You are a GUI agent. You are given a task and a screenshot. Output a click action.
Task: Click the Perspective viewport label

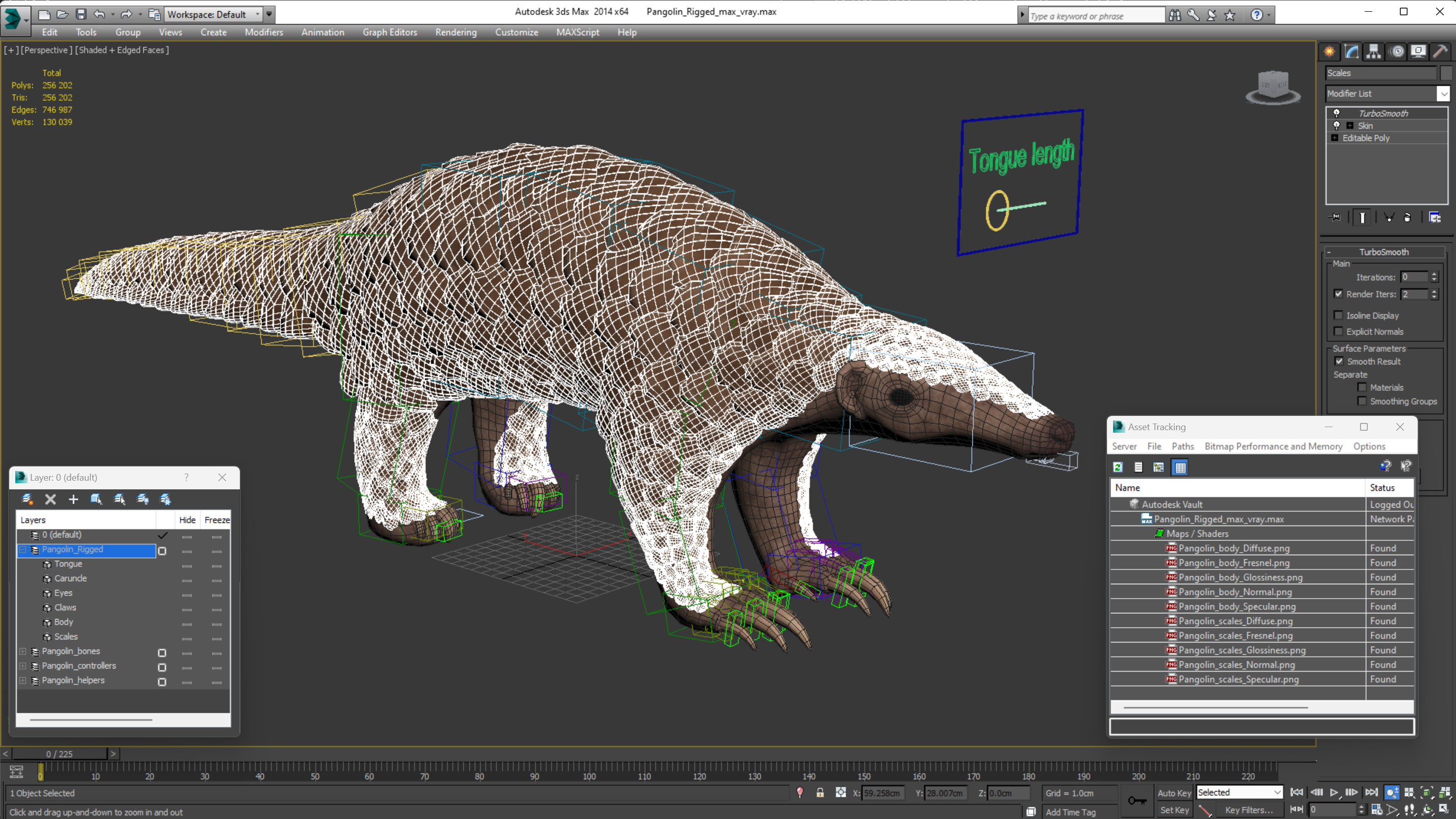pos(46,49)
